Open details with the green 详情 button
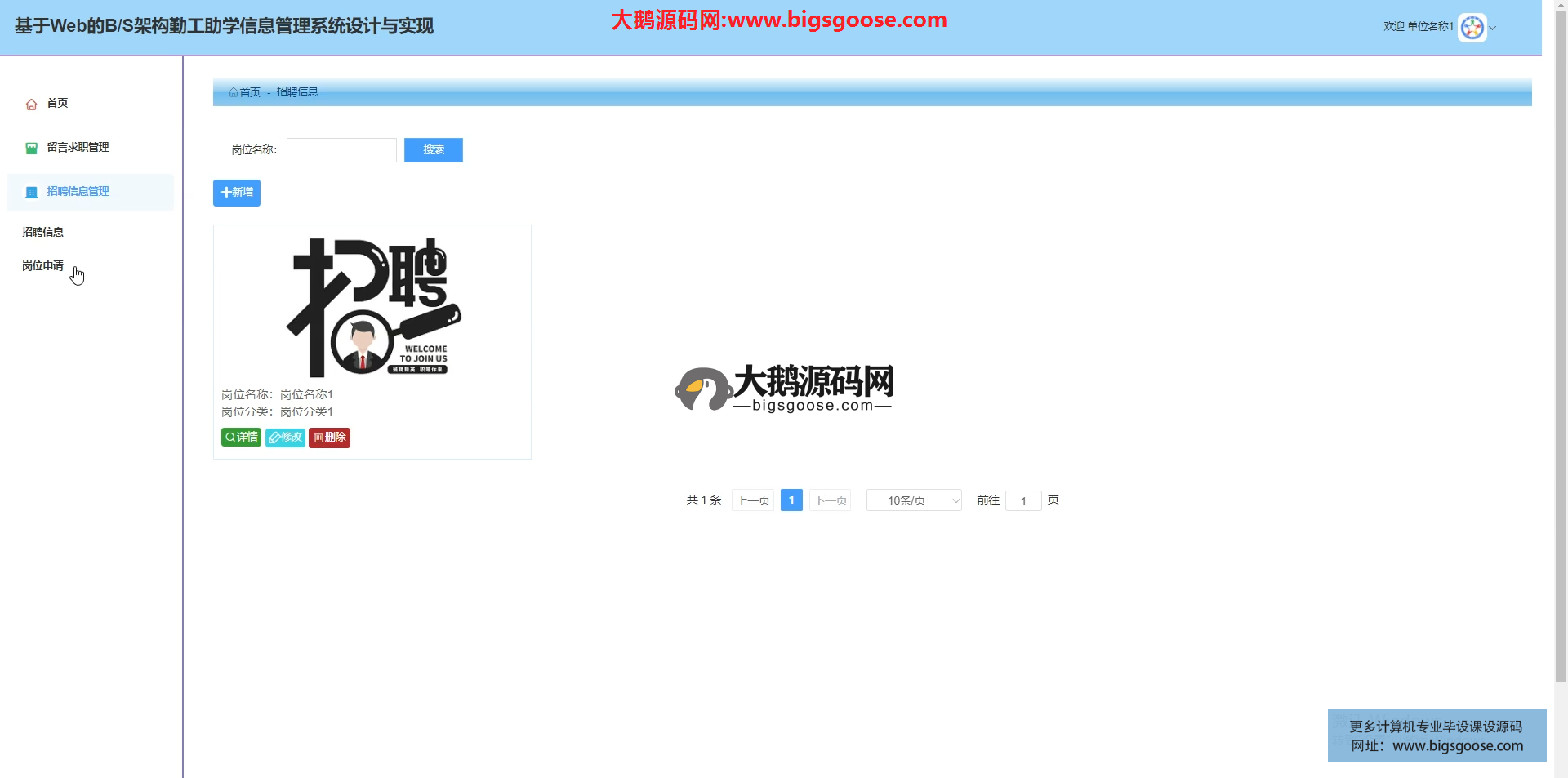The height and width of the screenshot is (778, 1568). pos(241,438)
